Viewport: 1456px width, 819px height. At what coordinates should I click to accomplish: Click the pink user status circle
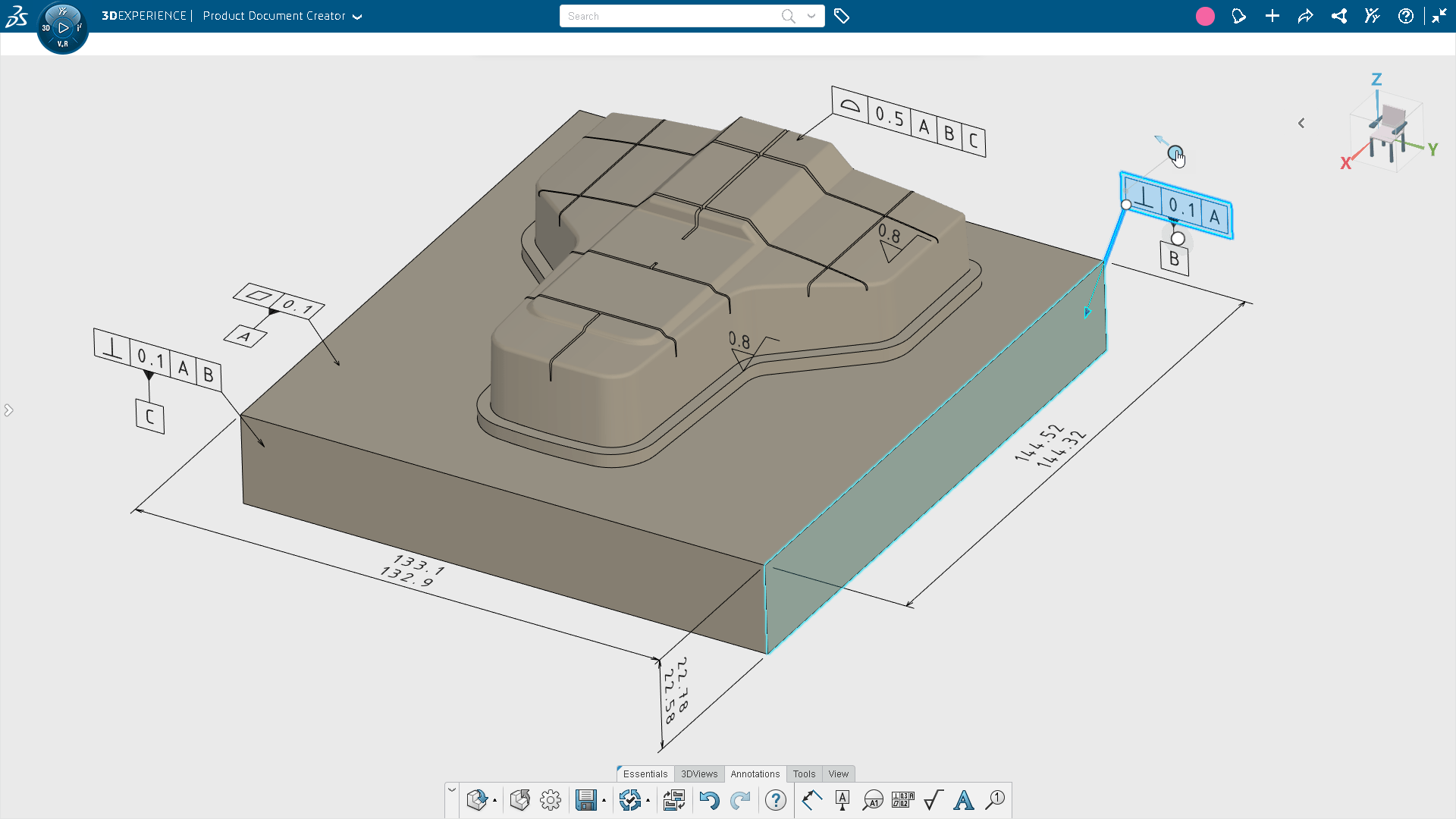(1205, 16)
